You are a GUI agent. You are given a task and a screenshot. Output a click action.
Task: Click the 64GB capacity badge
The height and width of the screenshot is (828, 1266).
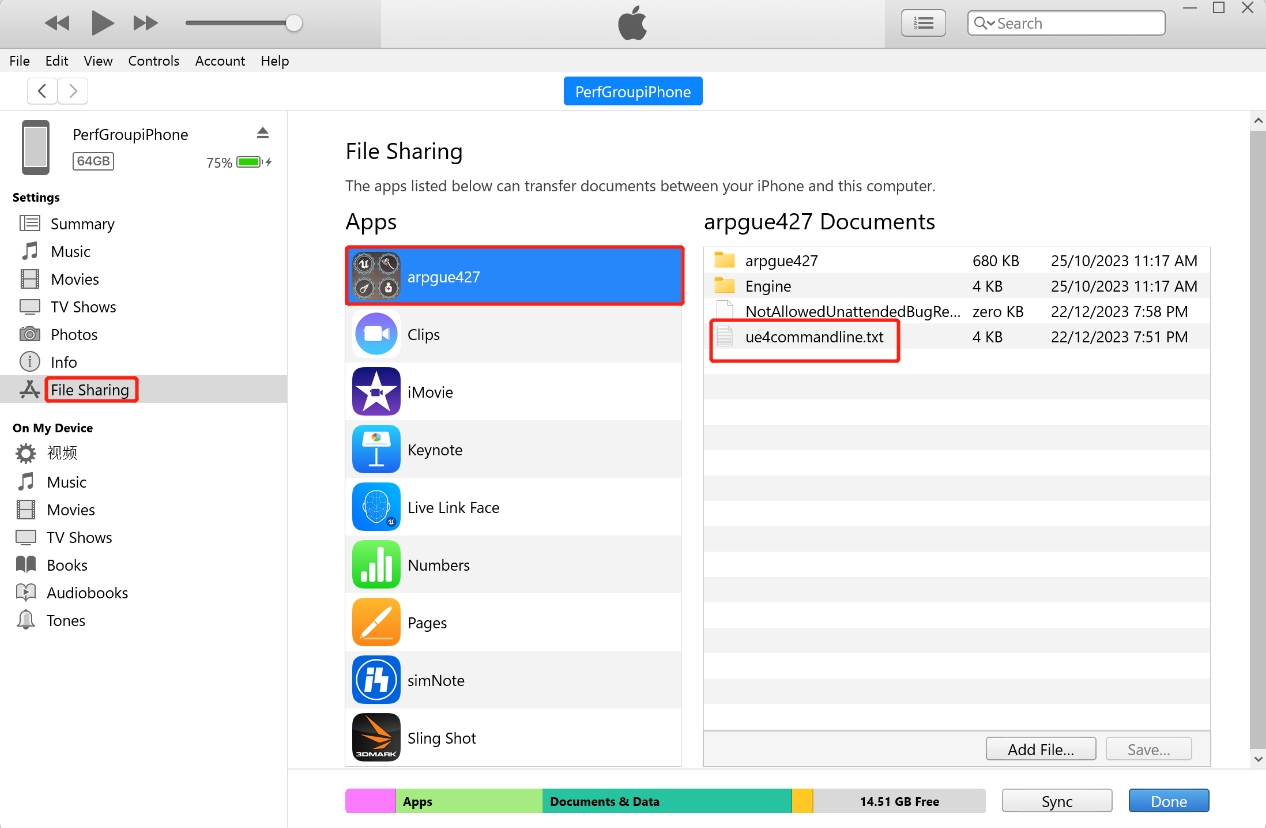click(93, 161)
